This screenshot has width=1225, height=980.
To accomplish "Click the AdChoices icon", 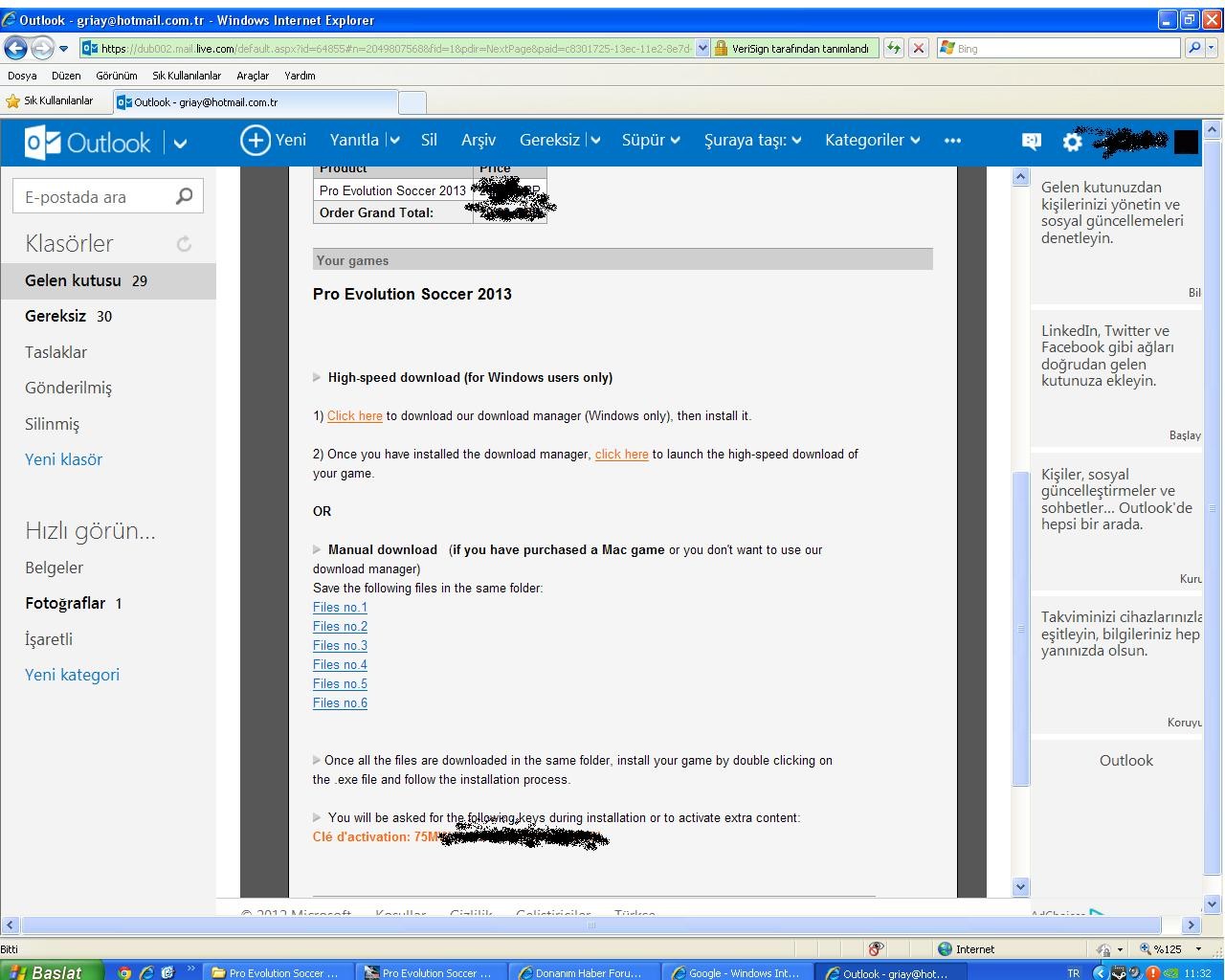I will pyautogui.click(x=1097, y=914).
